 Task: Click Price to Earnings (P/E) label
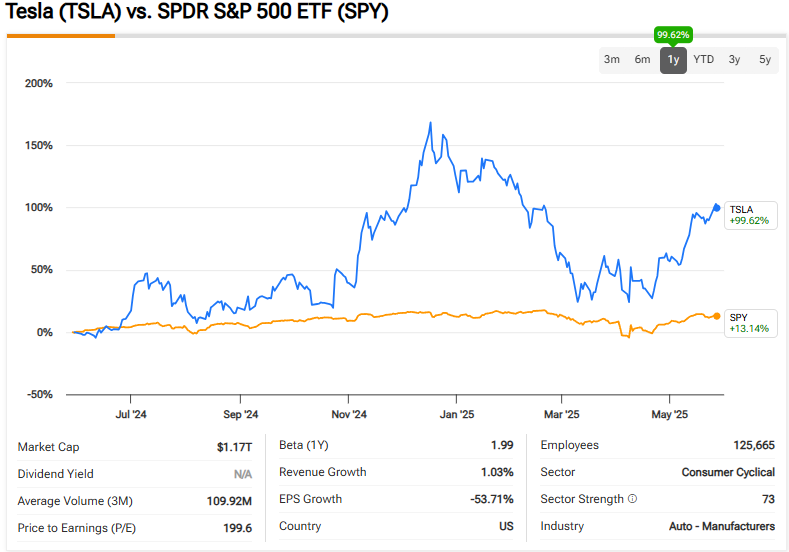[x=76, y=528]
